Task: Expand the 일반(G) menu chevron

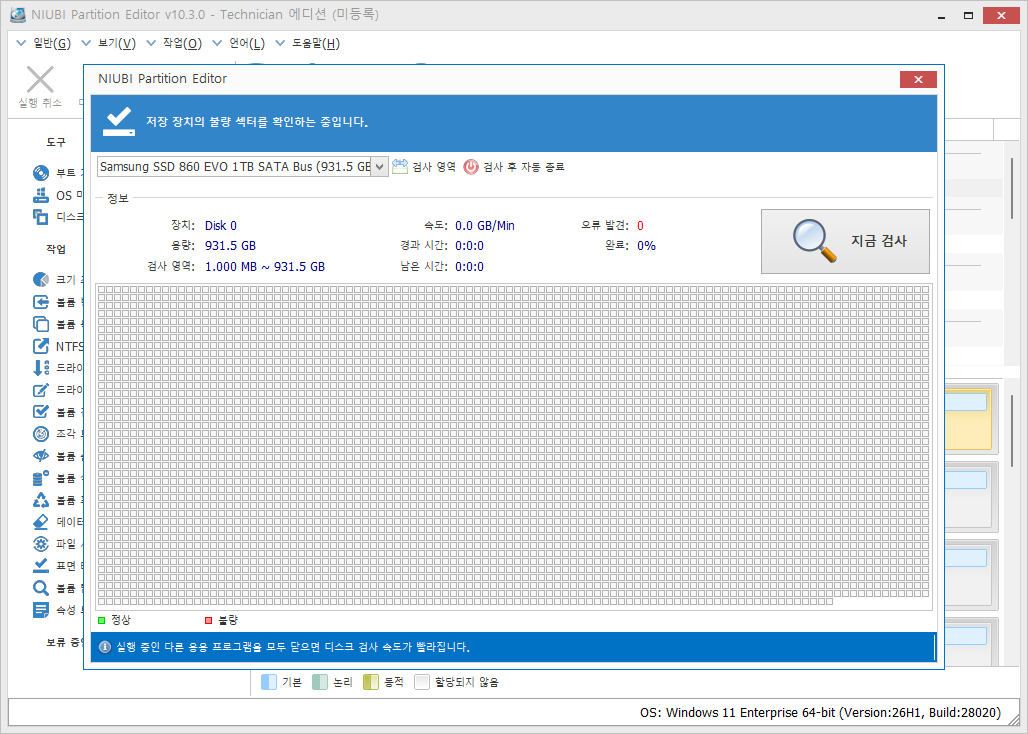Action: click(20, 44)
